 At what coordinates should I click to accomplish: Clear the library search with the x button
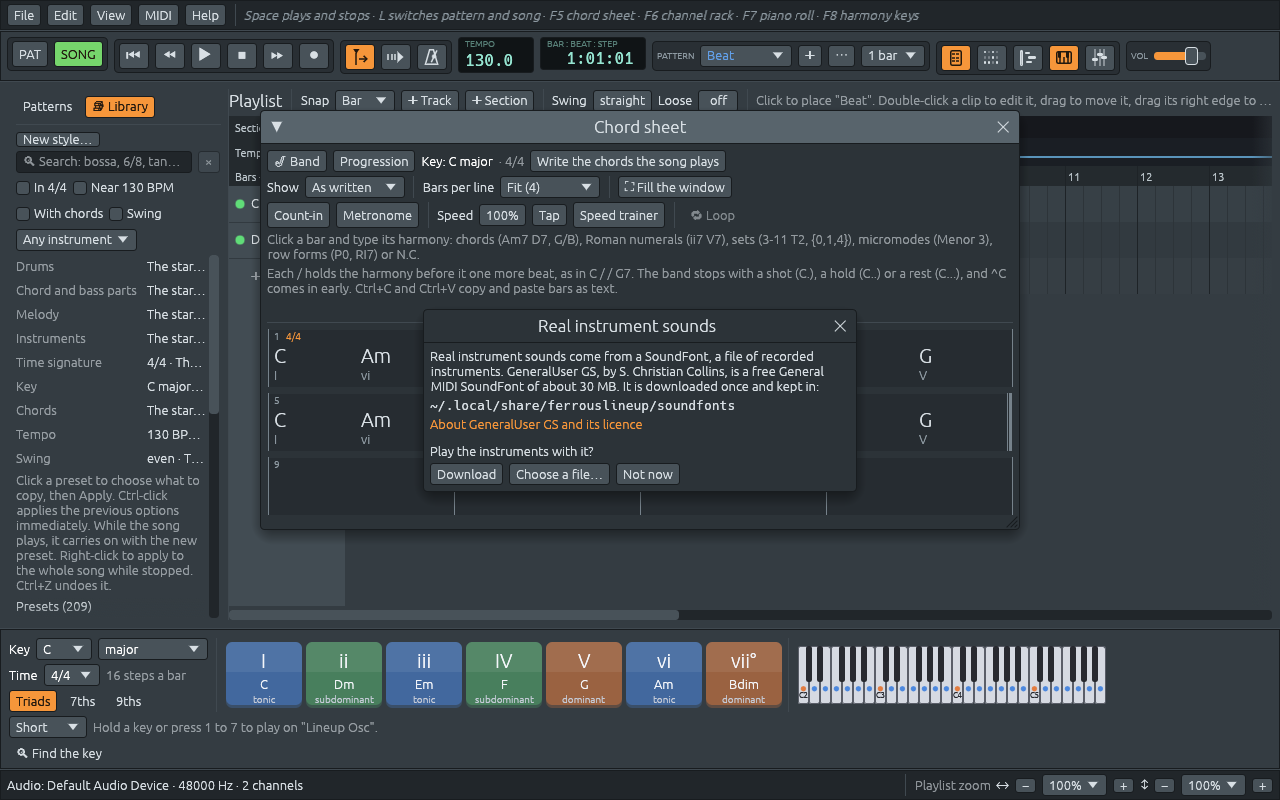pyautogui.click(x=209, y=162)
